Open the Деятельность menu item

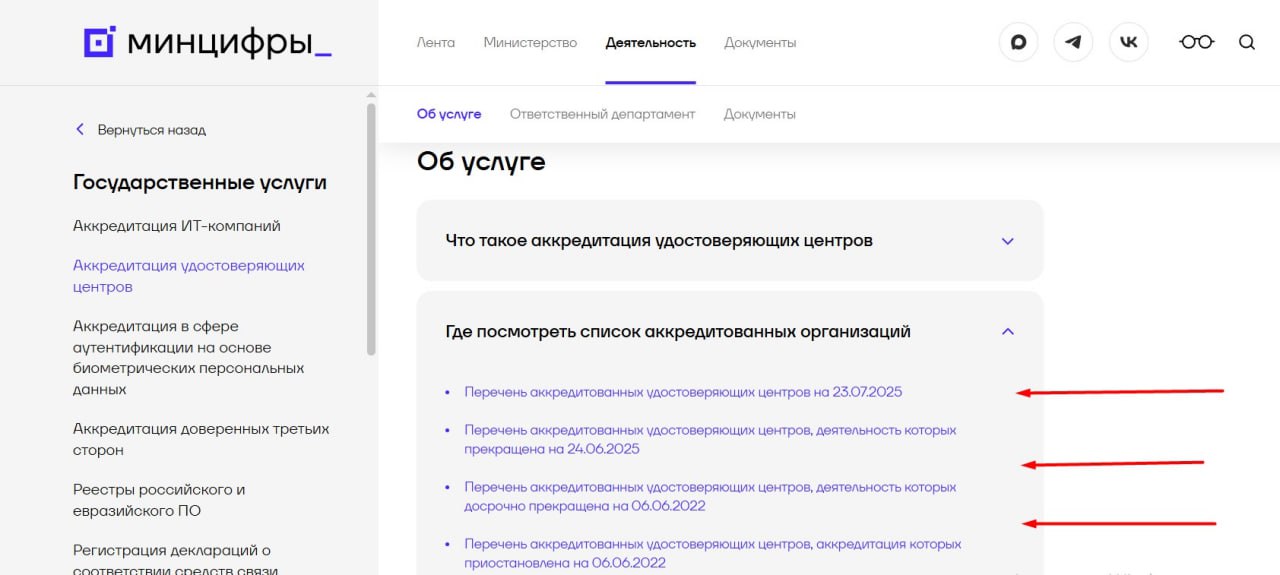pyautogui.click(x=650, y=42)
